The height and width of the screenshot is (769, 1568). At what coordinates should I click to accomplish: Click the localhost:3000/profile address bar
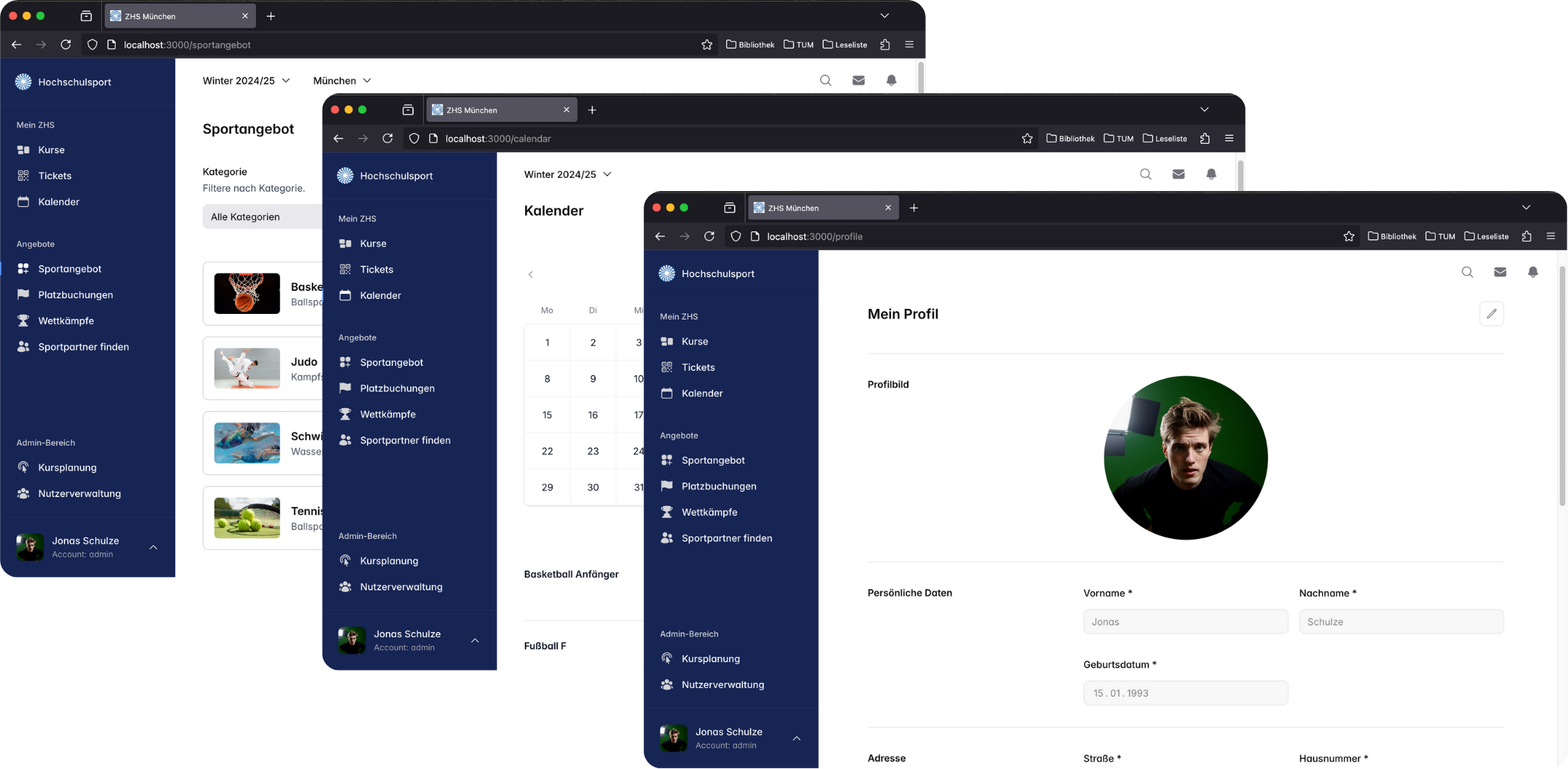tap(1041, 237)
